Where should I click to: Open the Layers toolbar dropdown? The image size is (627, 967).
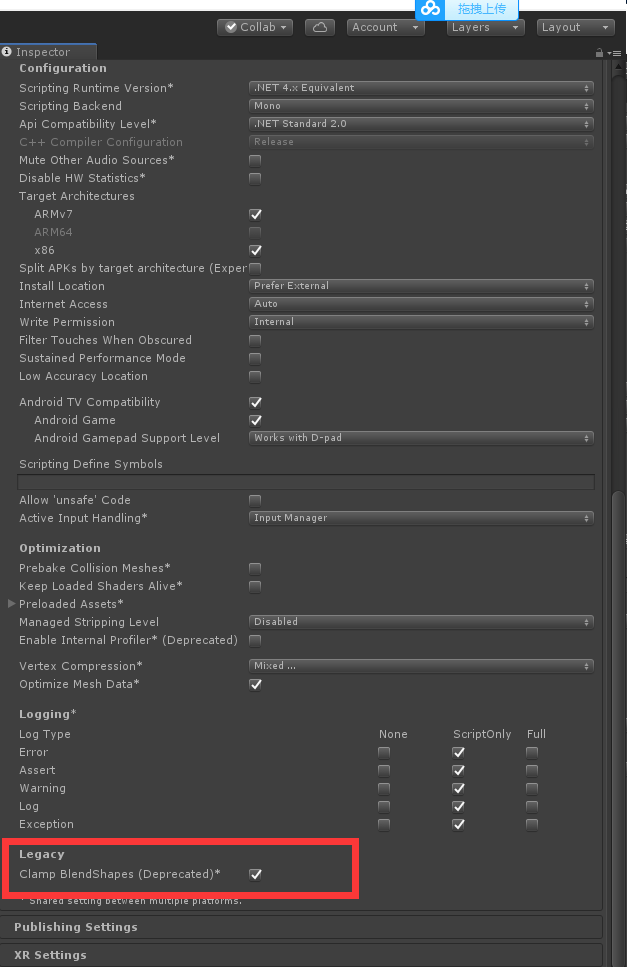(485, 27)
